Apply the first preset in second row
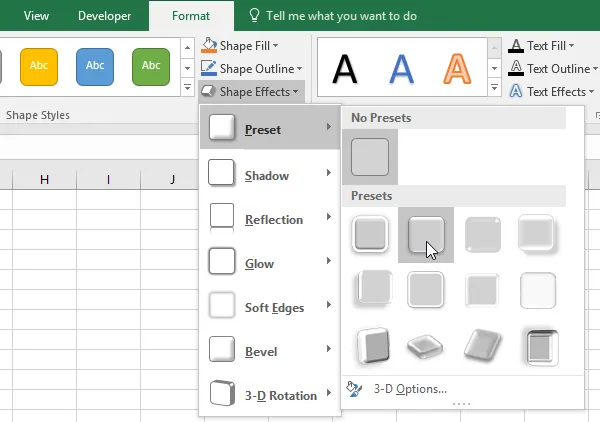Screen dimensions: 600x422 click(x=373, y=289)
